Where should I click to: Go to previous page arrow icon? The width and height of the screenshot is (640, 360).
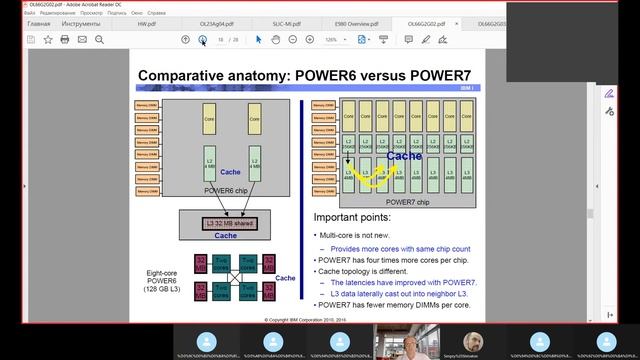coord(185,40)
